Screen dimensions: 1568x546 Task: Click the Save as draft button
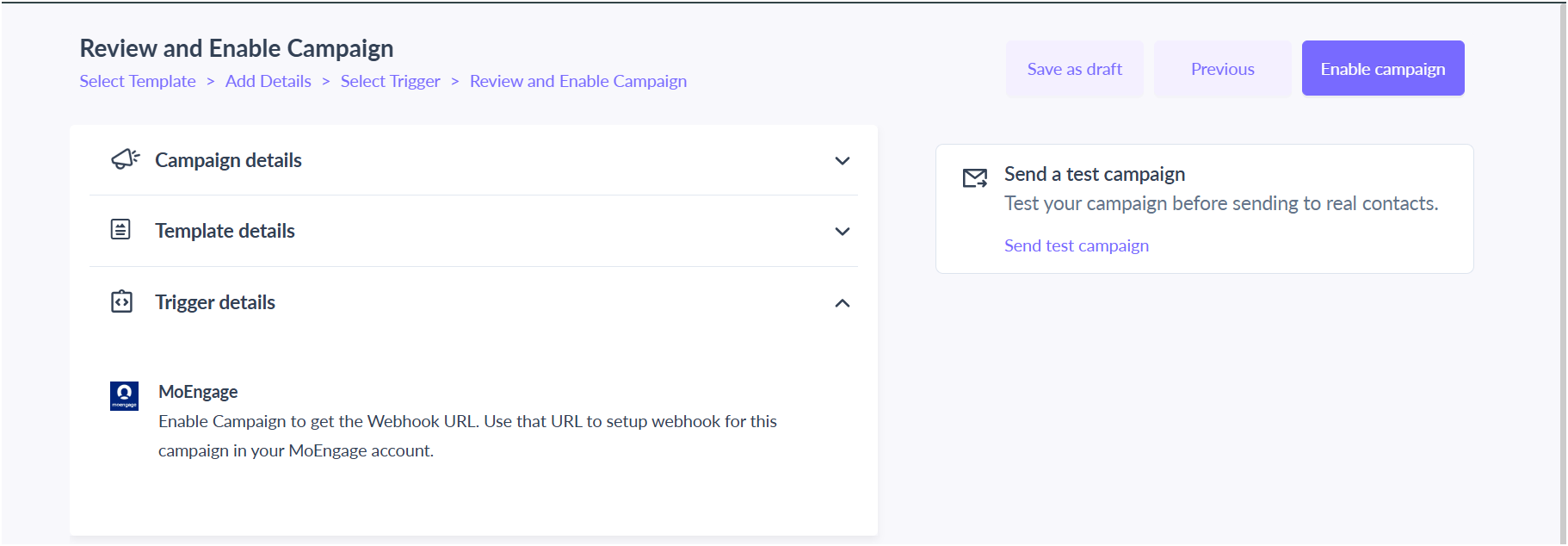tap(1075, 69)
